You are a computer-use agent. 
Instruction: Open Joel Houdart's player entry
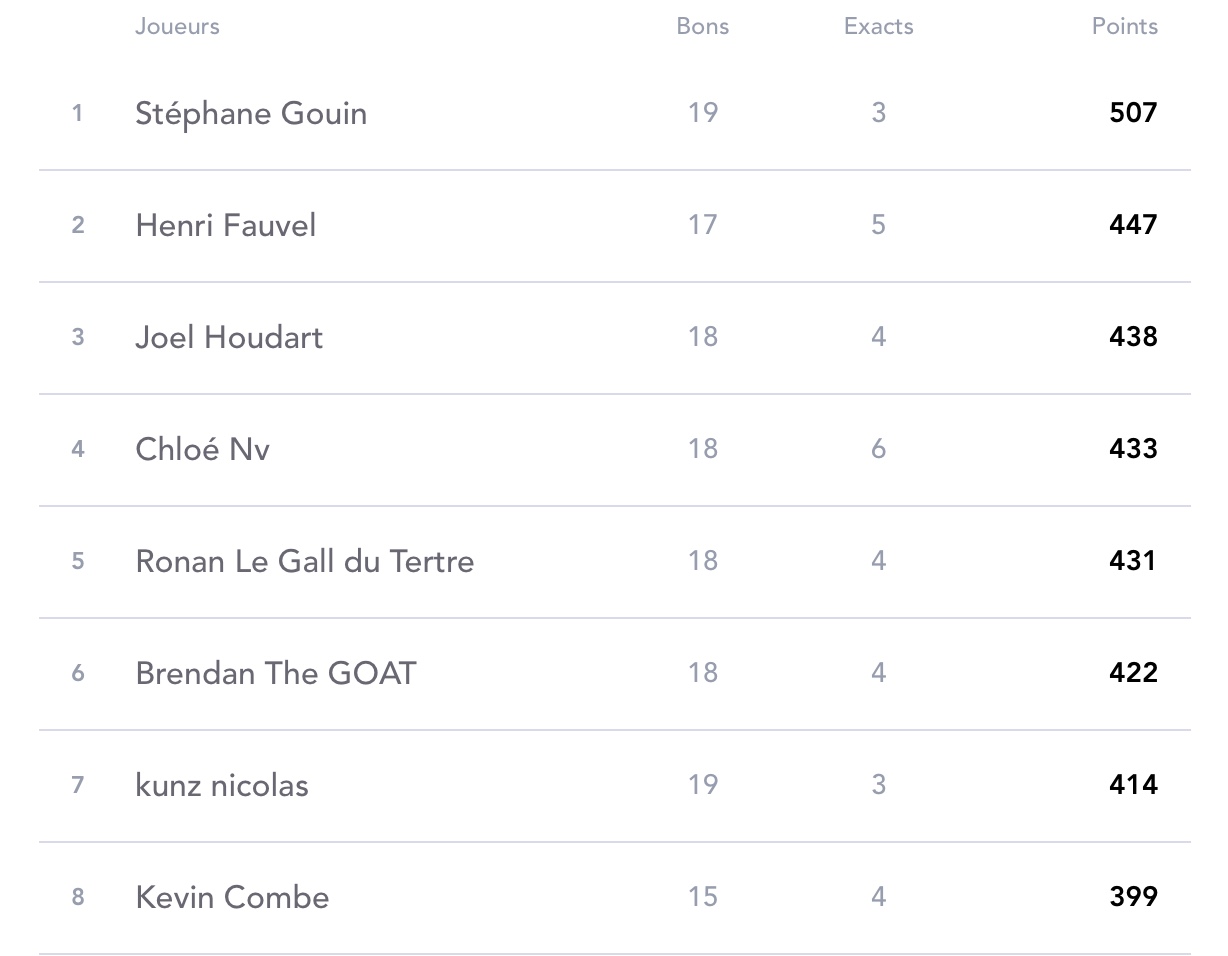pos(229,337)
